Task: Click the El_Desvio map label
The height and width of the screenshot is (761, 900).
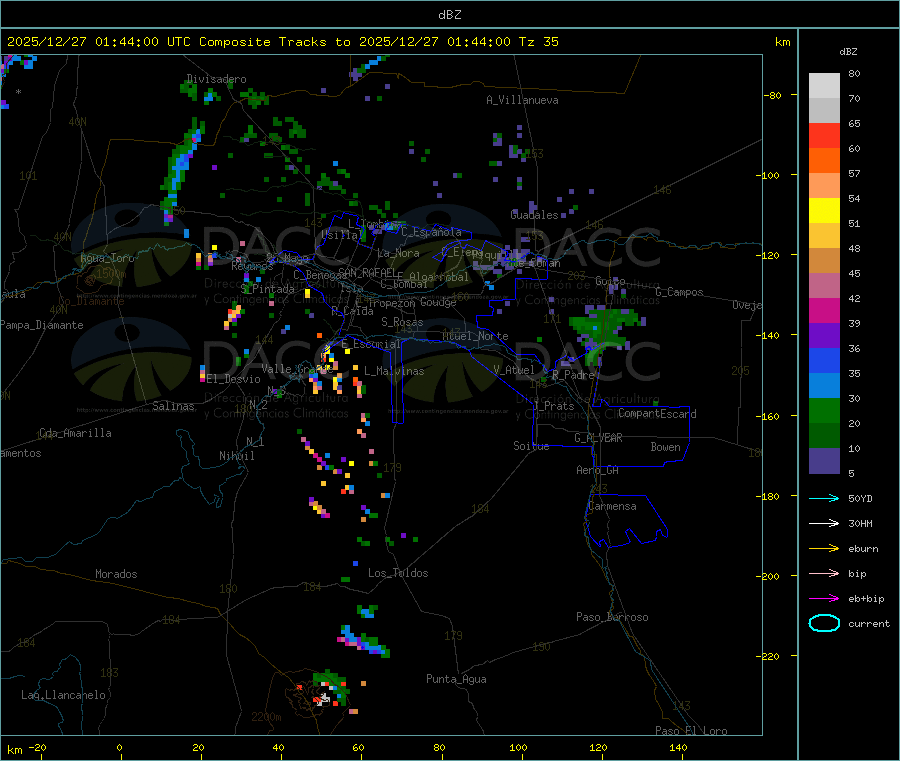Action: (234, 379)
